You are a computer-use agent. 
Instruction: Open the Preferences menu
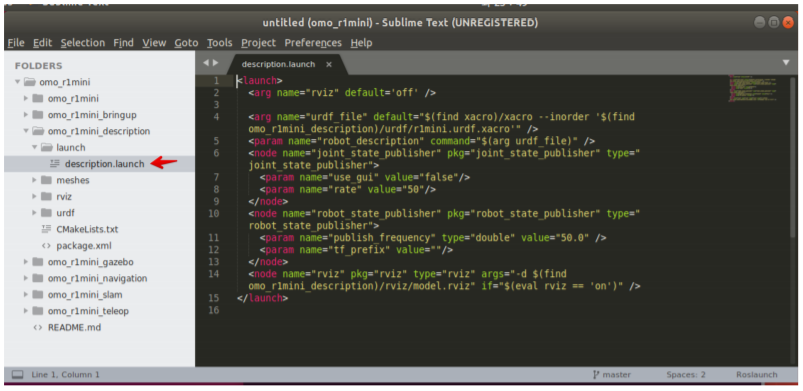(x=313, y=43)
